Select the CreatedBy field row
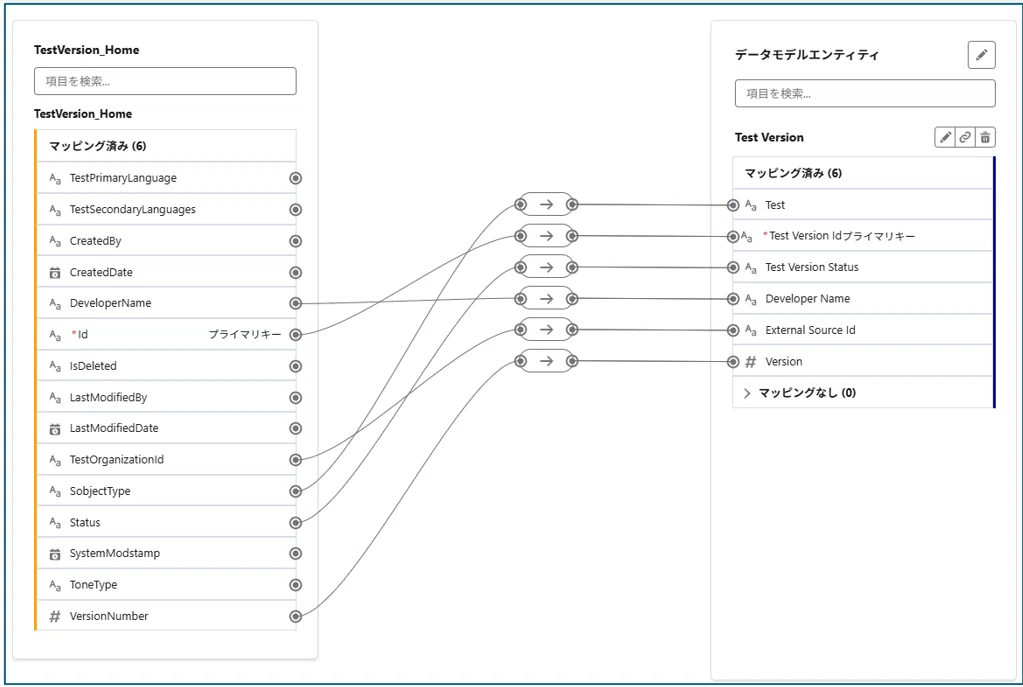This screenshot has height=687, width=1023. [166, 241]
